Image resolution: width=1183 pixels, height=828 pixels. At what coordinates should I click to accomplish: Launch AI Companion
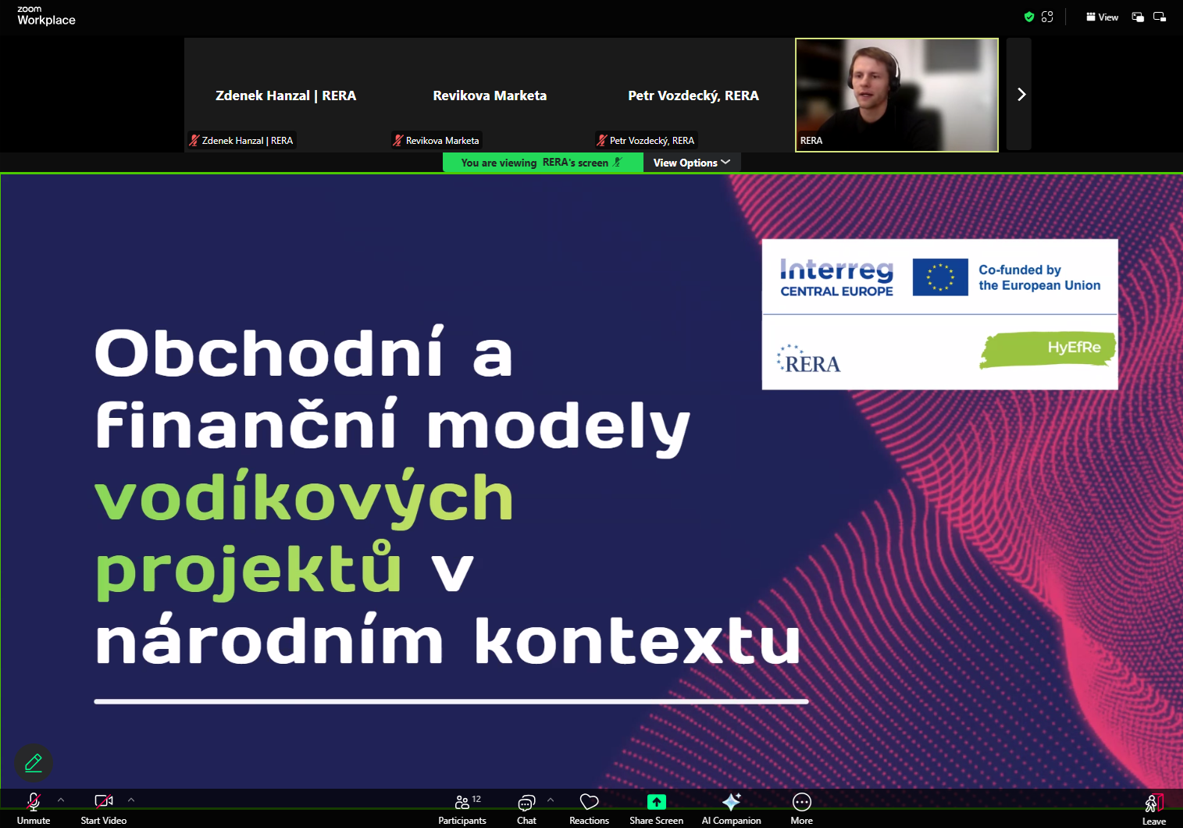[731, 807]
